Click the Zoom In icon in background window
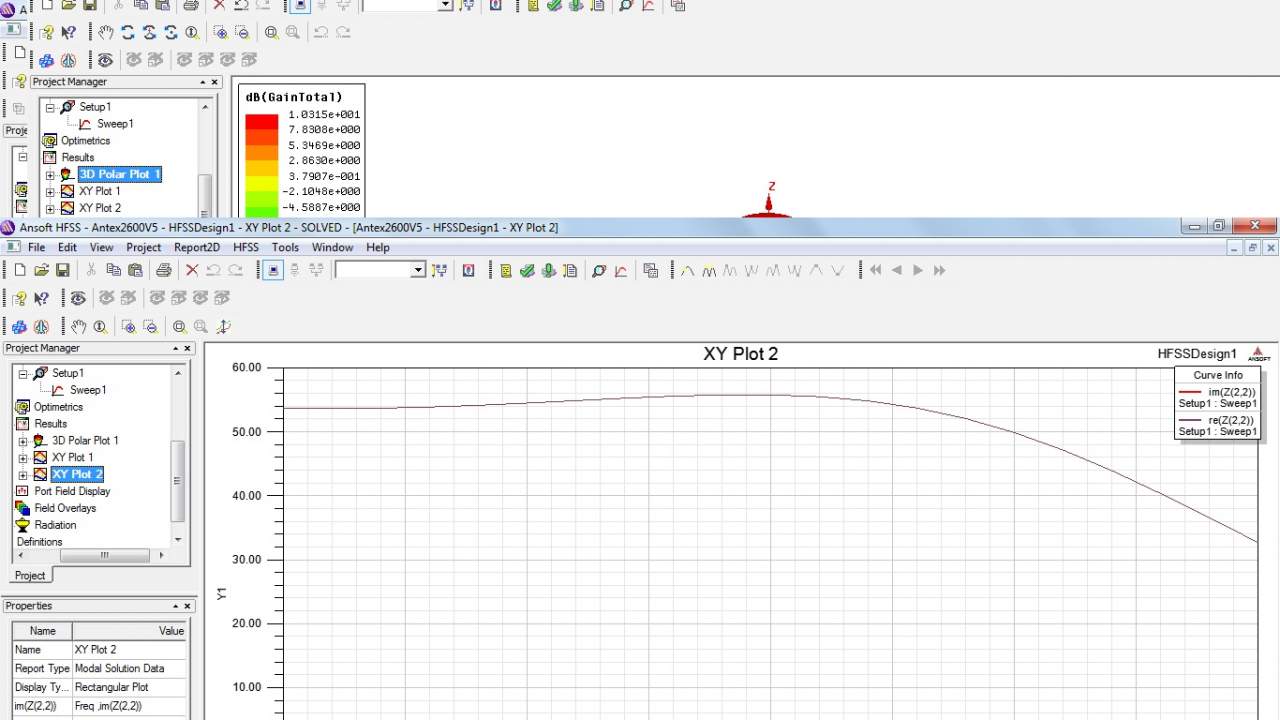1280x720 pixels. (x=221, y=32)
